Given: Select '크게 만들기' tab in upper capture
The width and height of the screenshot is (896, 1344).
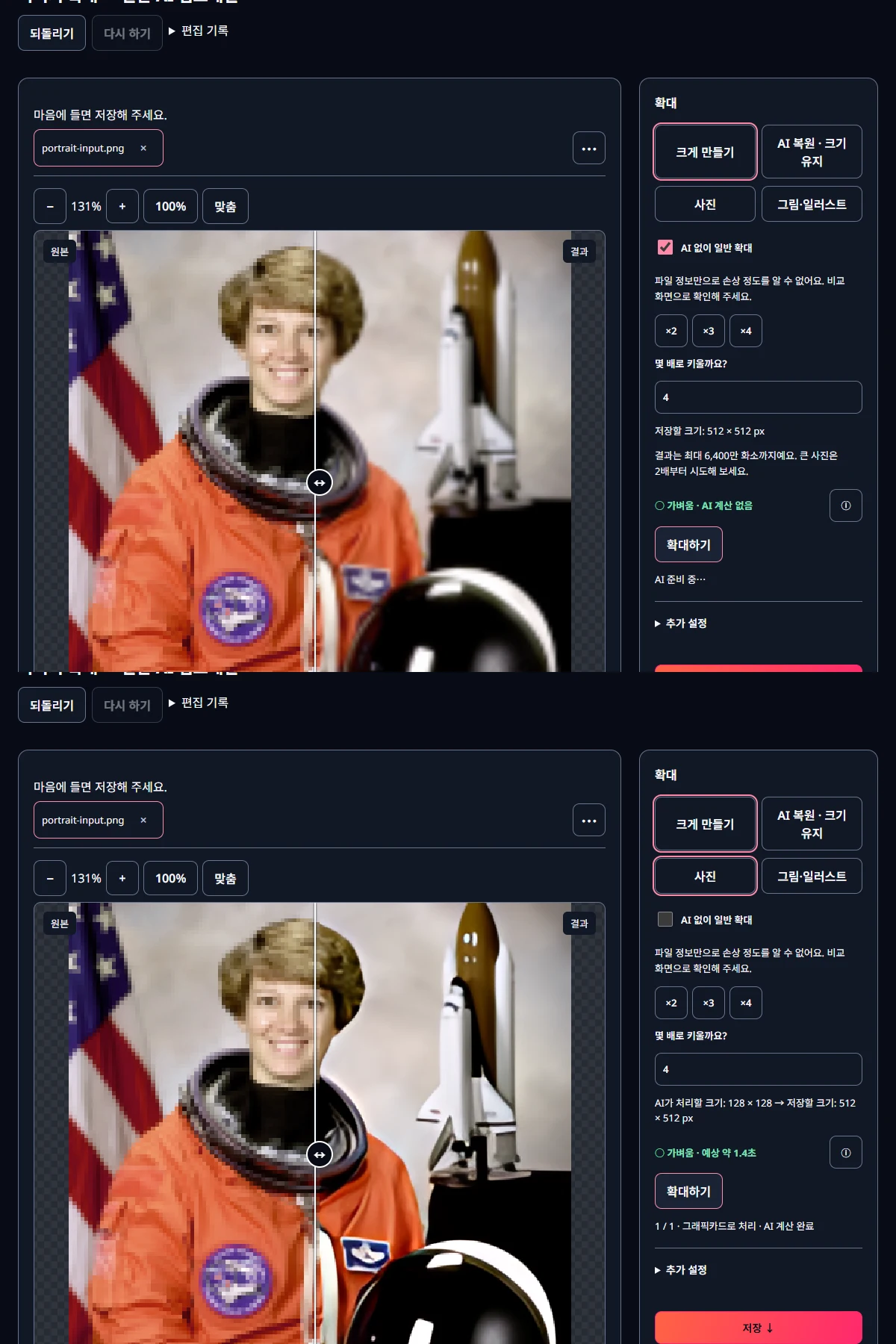Looking at the screenshot, I should (x=705, y=152).
